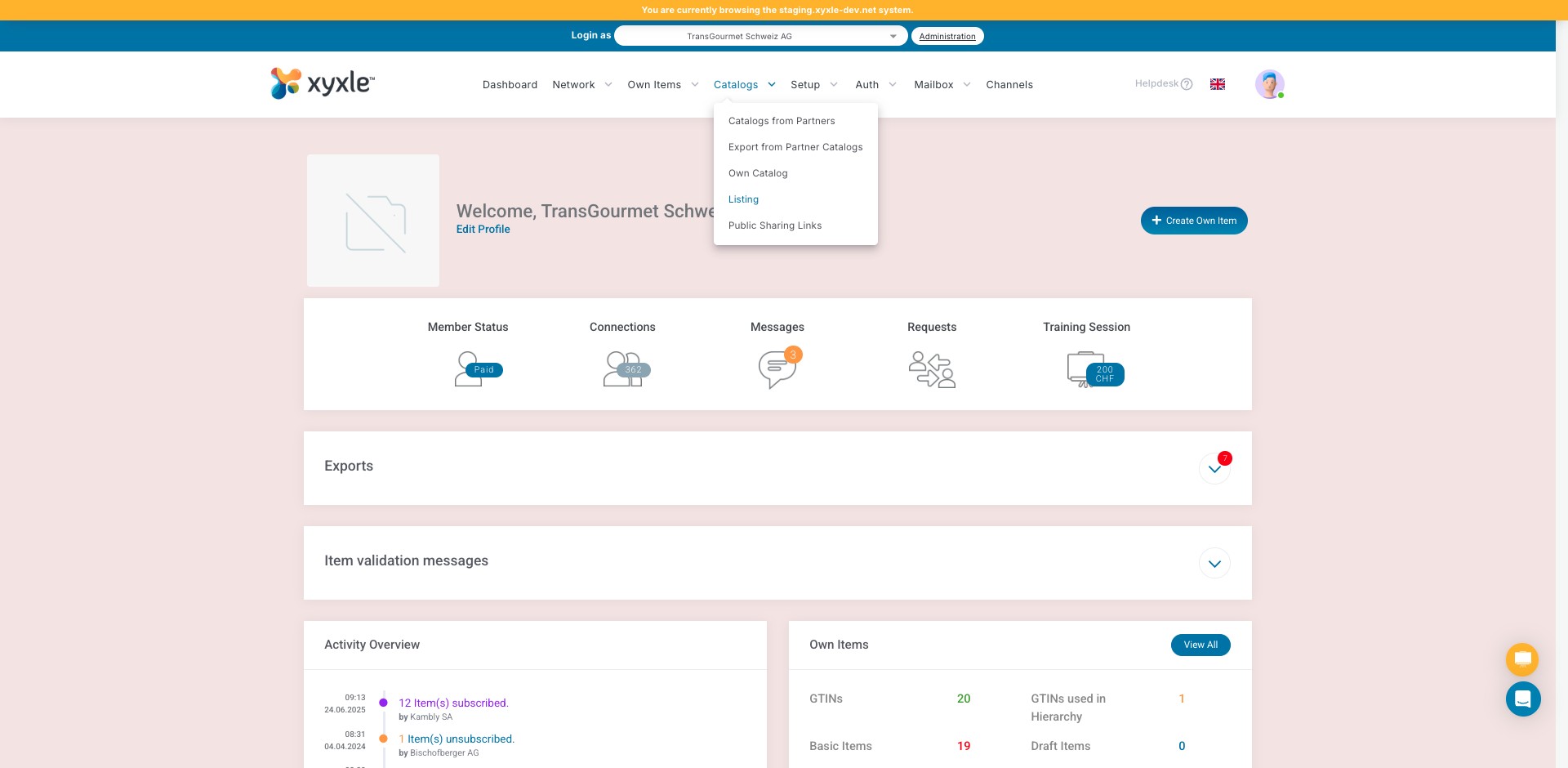
Task: Click the user avatar profile picture
Action: click(1269, 84)
